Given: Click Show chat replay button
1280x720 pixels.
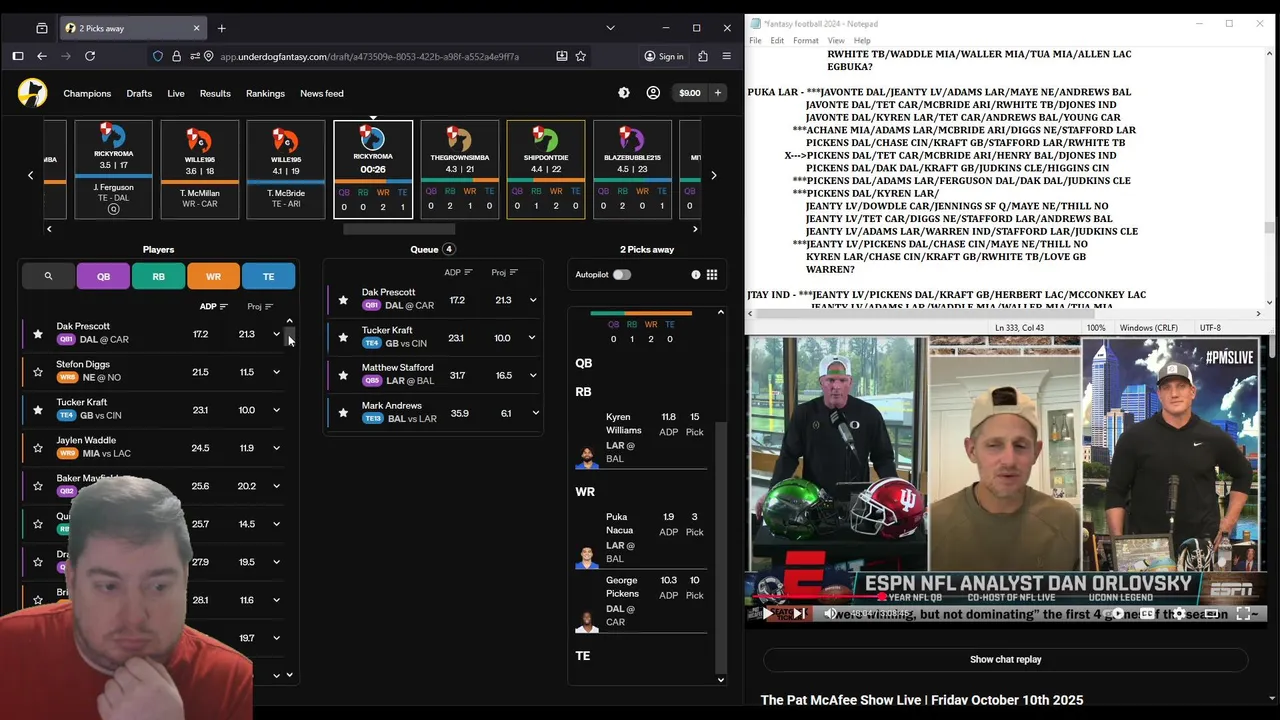Looking at the screenshot, I should (x=1005, y=659).
